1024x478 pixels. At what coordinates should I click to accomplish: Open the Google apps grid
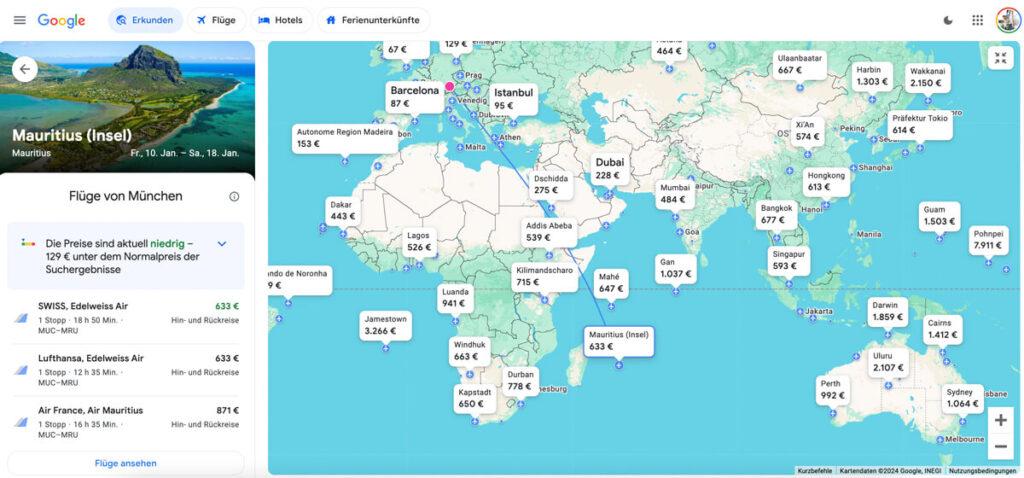[x=977, y=20]
